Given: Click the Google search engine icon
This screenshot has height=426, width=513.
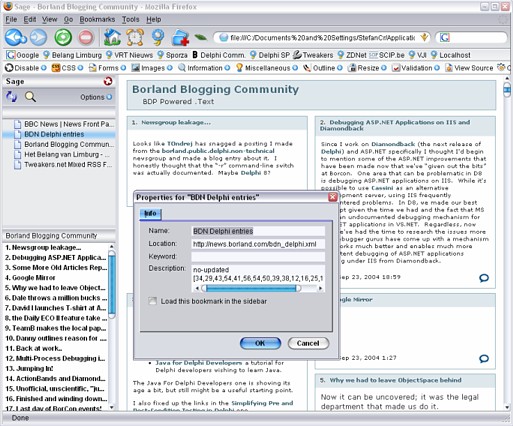Looking at the screenshot, I should click(x=445, y=37).
